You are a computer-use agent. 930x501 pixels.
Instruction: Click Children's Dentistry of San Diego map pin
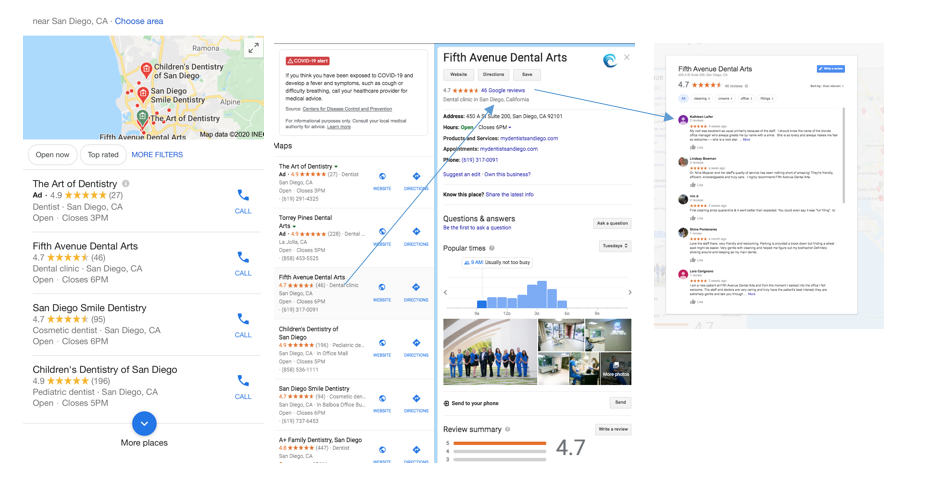146,71
